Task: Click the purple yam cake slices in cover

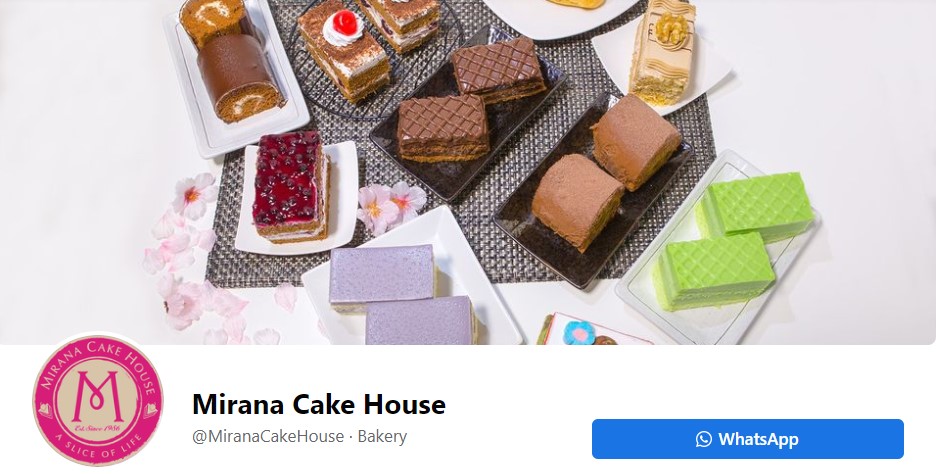Action: coord(401,295)
